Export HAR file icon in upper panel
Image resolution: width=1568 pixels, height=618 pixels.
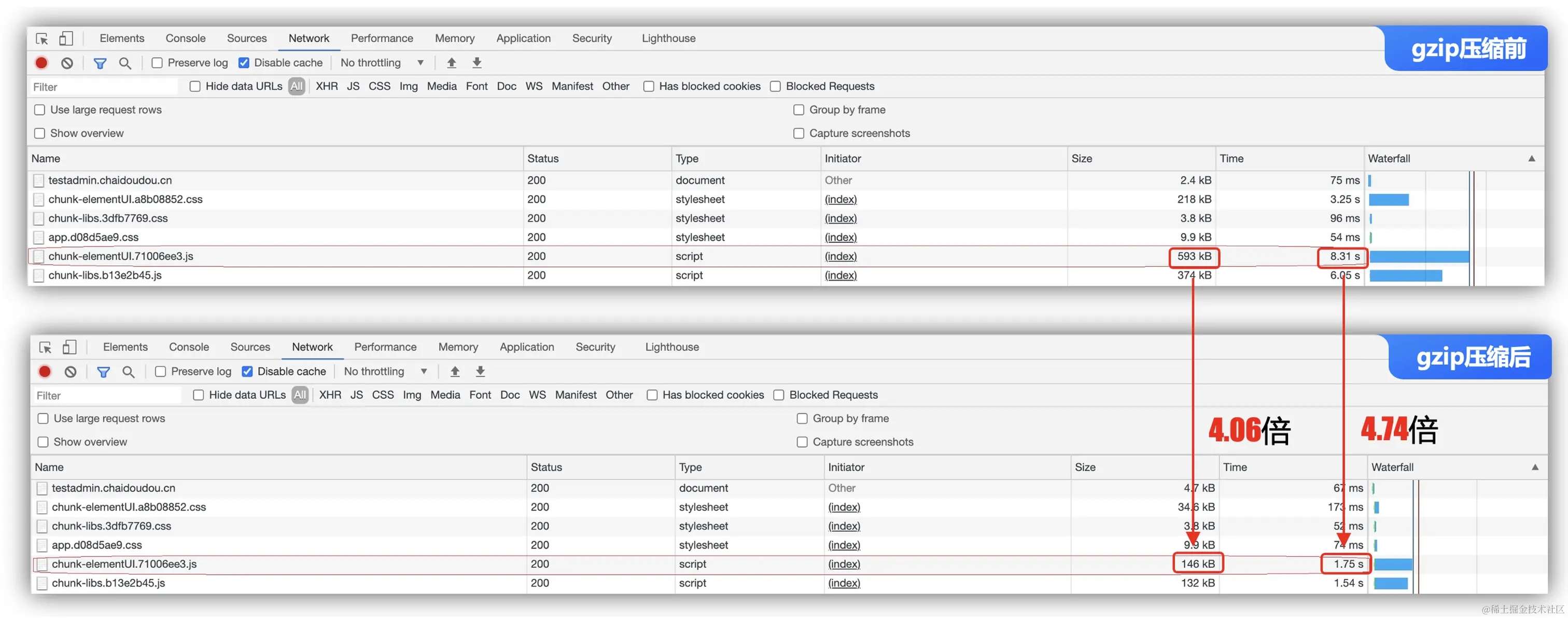[477, 63]
